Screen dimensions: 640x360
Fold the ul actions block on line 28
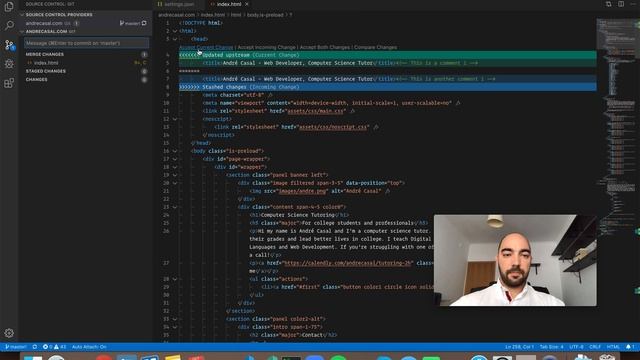click(175, 279)
